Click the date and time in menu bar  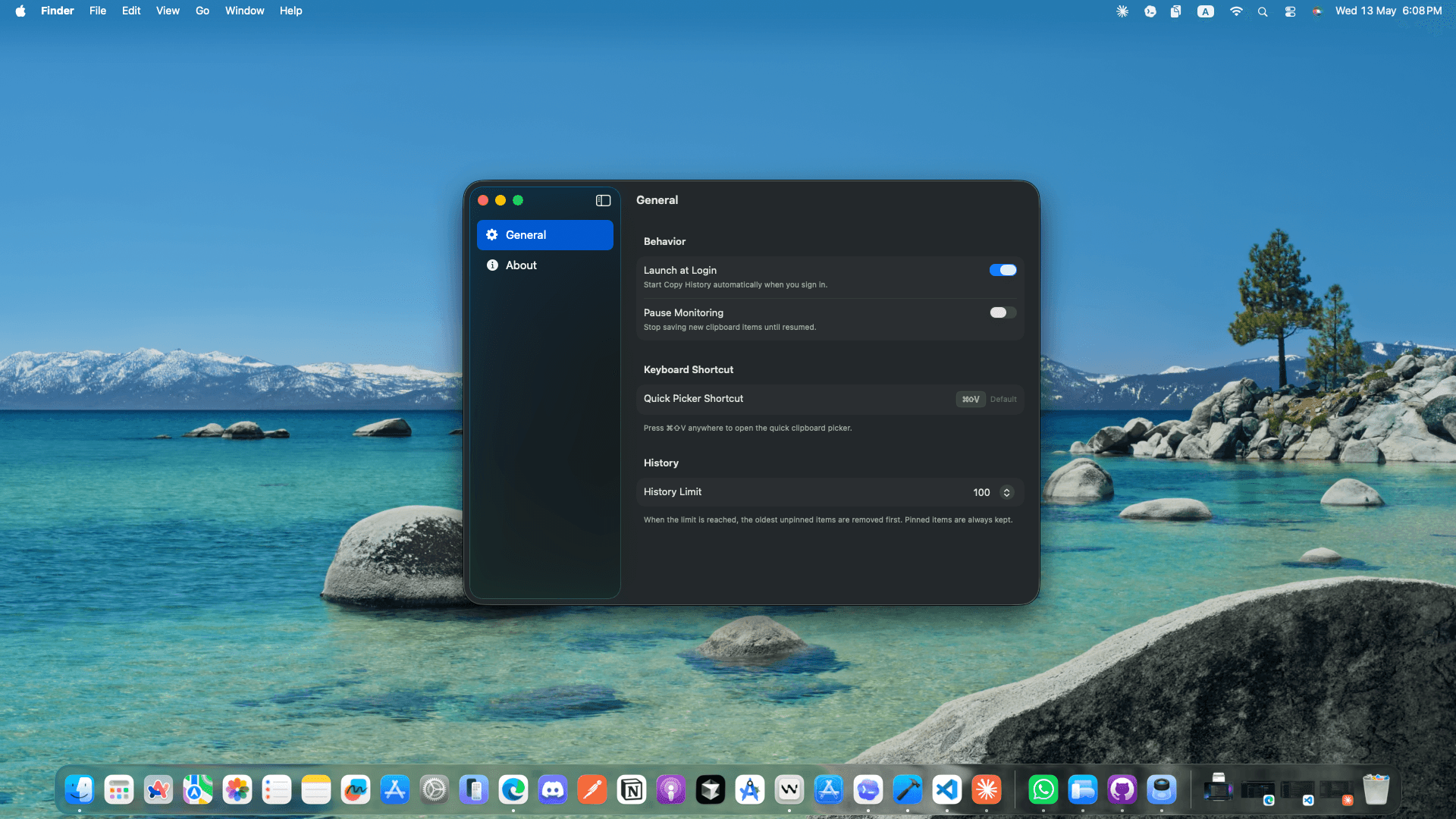tap(1389, 11)
